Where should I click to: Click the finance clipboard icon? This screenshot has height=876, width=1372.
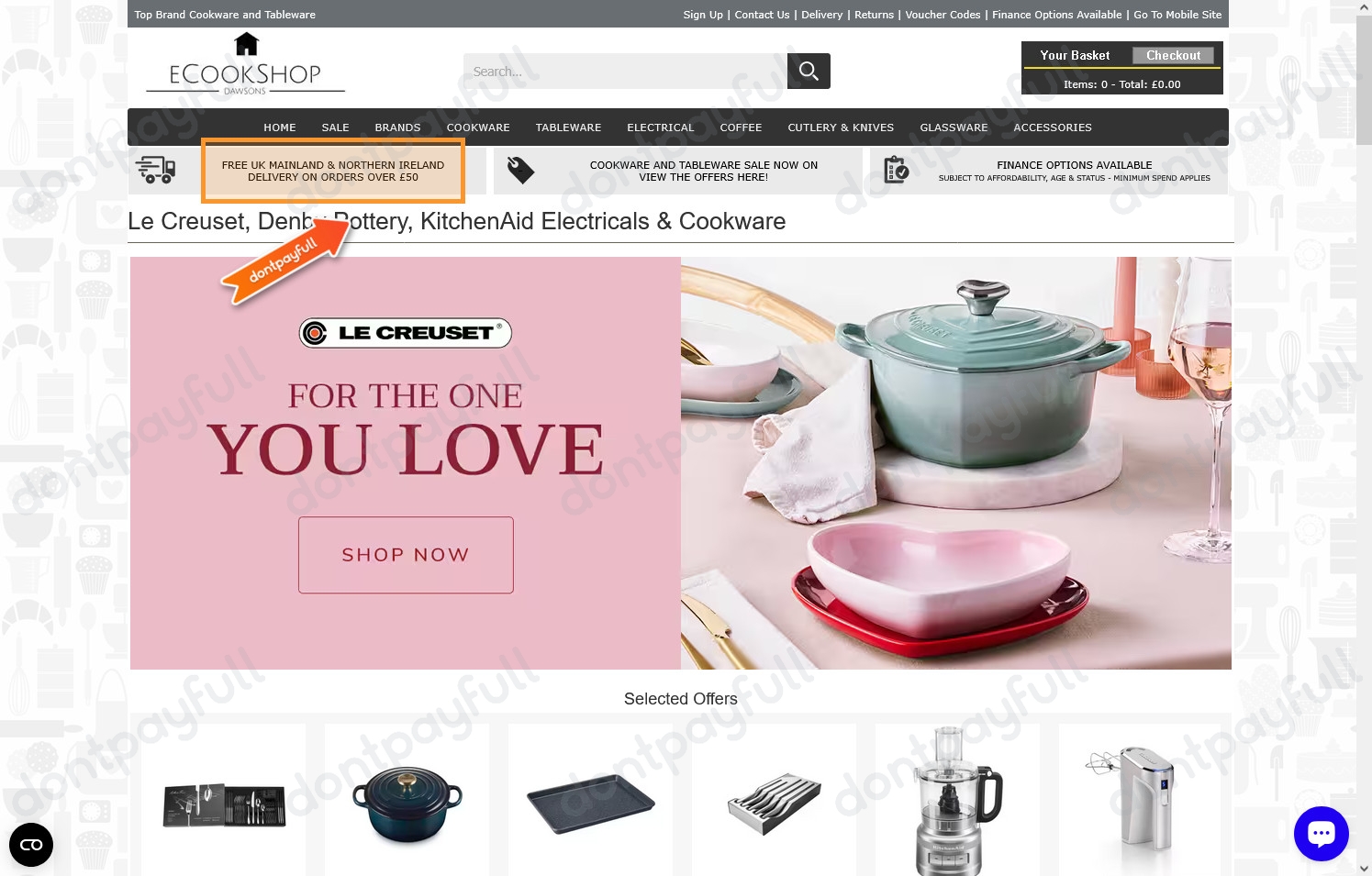click(x=896, y=170)
